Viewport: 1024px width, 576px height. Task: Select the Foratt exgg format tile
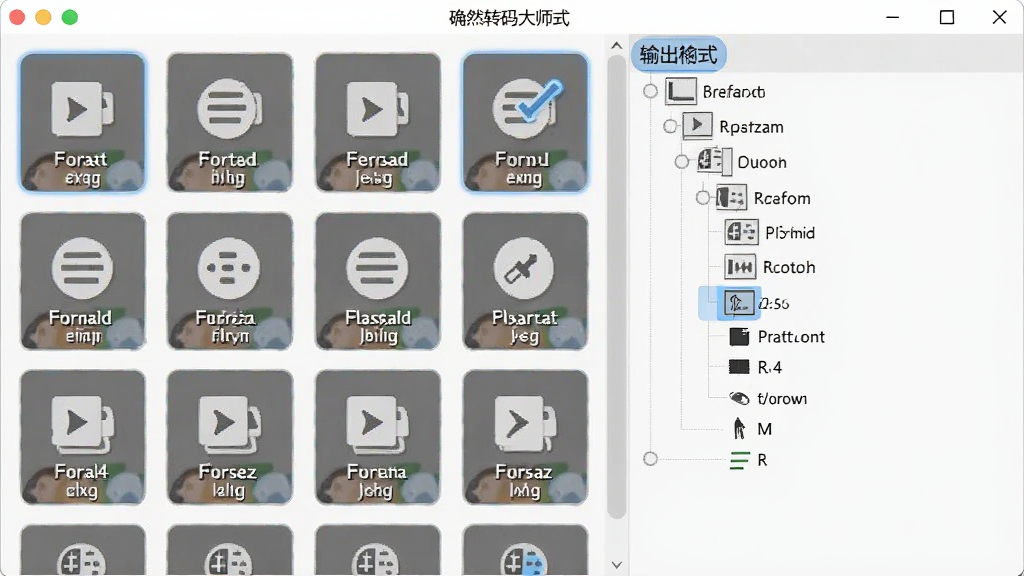(x=82, y=122)
